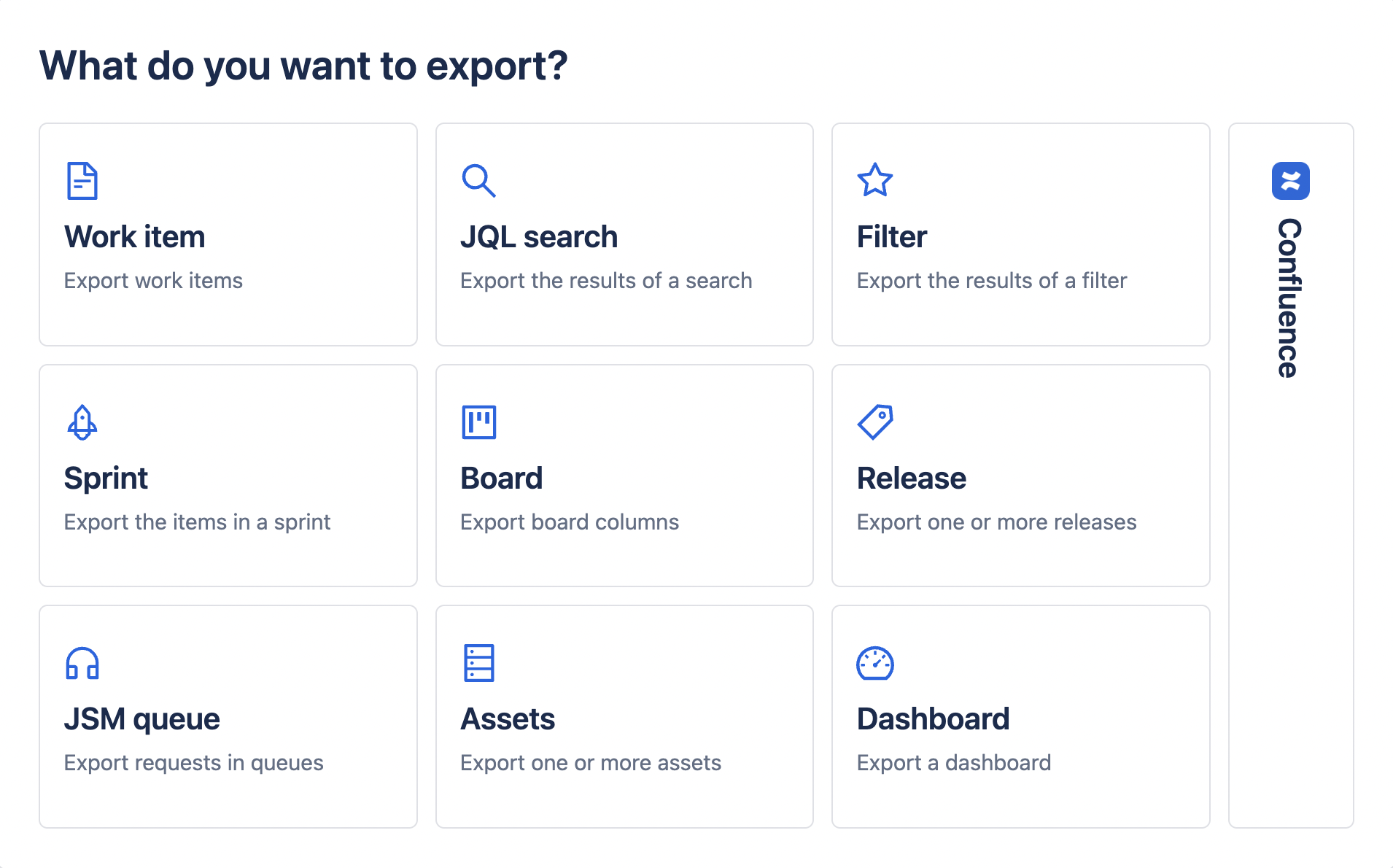1393x868 pixels.
Task: Click the Assets server icon
Action: tap(478, 663)
